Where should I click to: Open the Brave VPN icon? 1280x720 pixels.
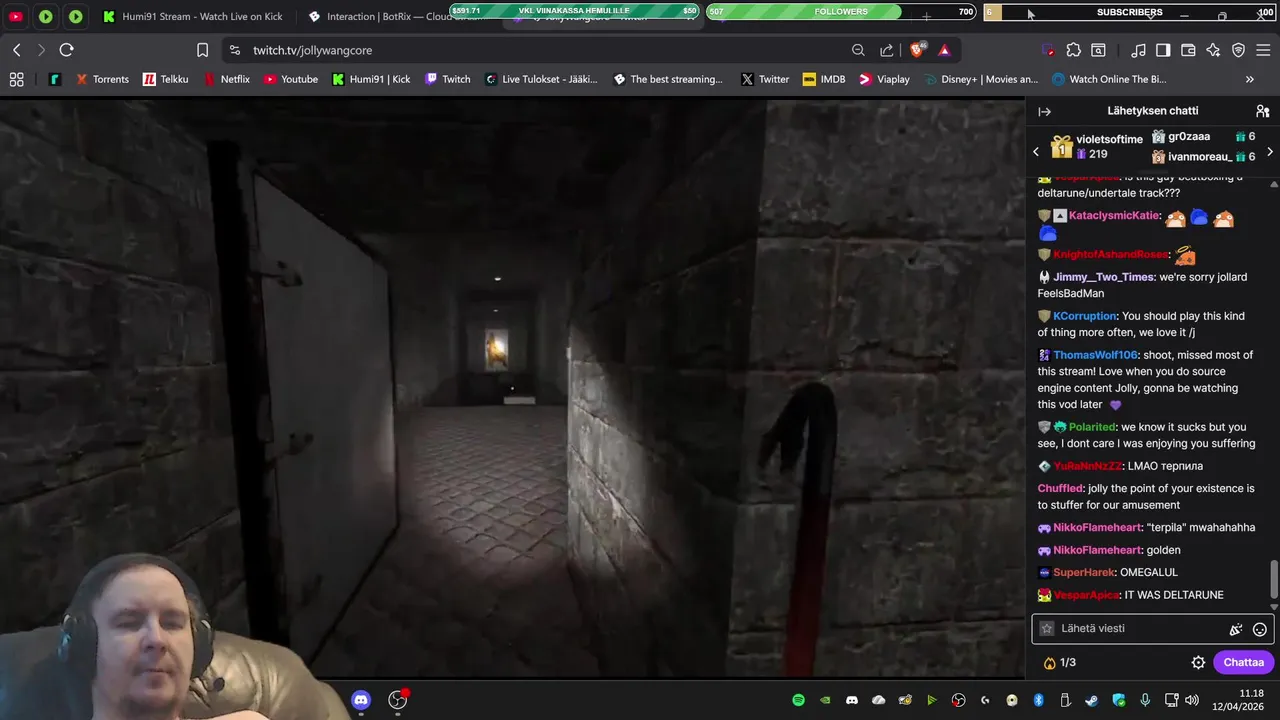[1238, 50]
